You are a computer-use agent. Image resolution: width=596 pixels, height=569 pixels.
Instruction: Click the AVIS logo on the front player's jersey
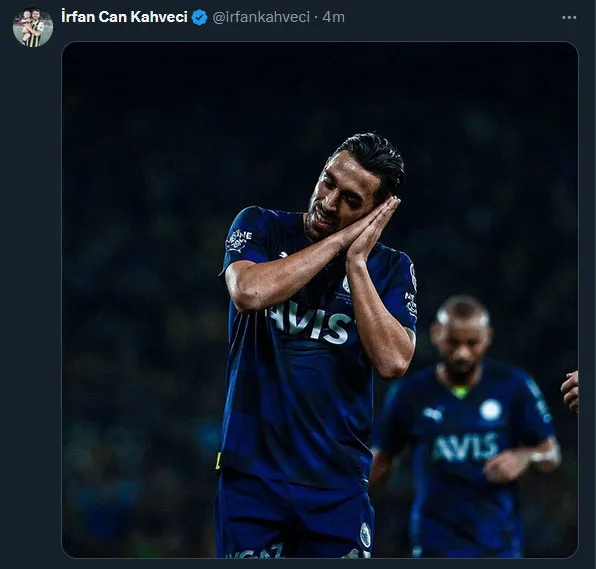coord(309,322)
